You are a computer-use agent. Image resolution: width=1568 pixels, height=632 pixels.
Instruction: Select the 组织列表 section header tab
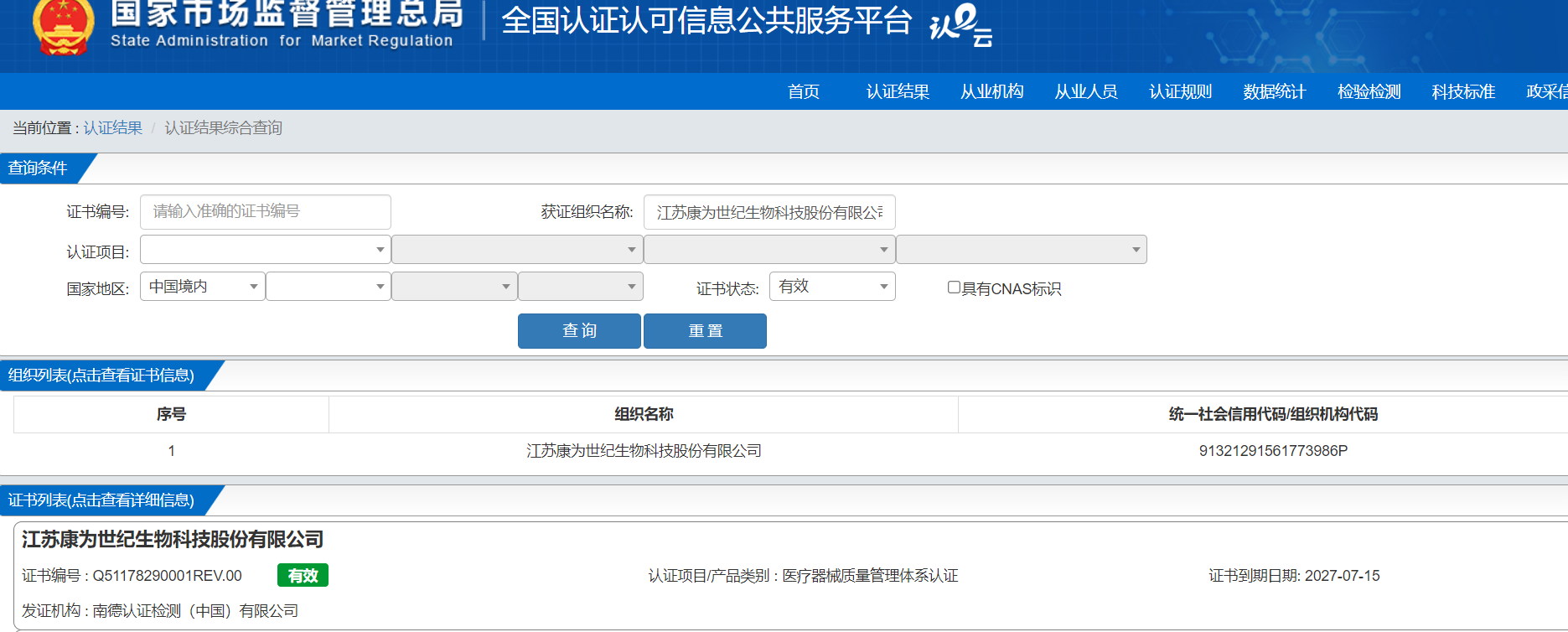tap(101, 376)
